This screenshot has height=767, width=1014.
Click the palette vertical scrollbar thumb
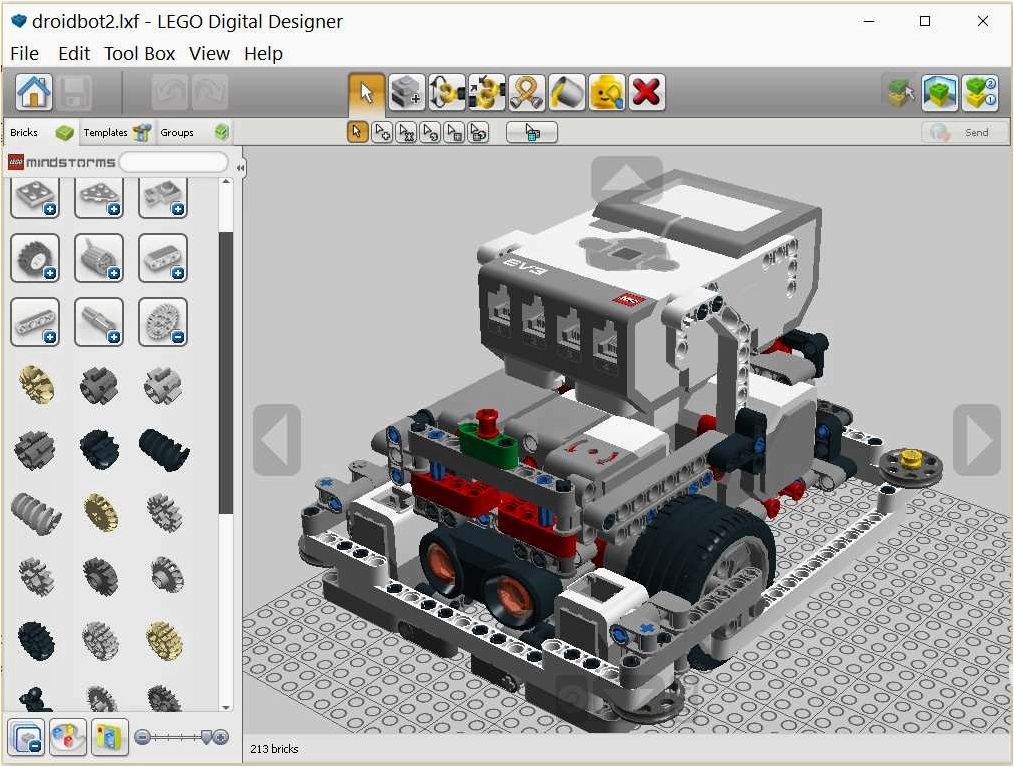pyautogui.click(x=226, y=373)
